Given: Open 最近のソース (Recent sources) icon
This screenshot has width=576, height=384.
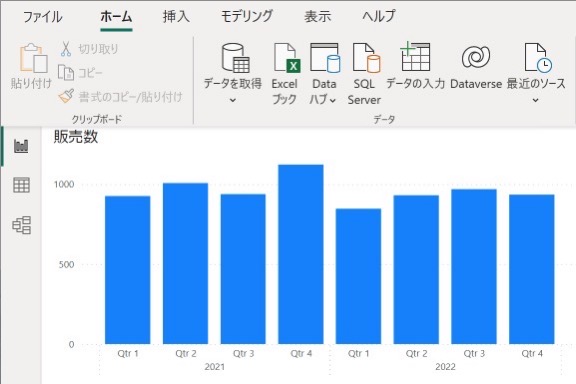Looking at the screenshot, I should point(538,57).
